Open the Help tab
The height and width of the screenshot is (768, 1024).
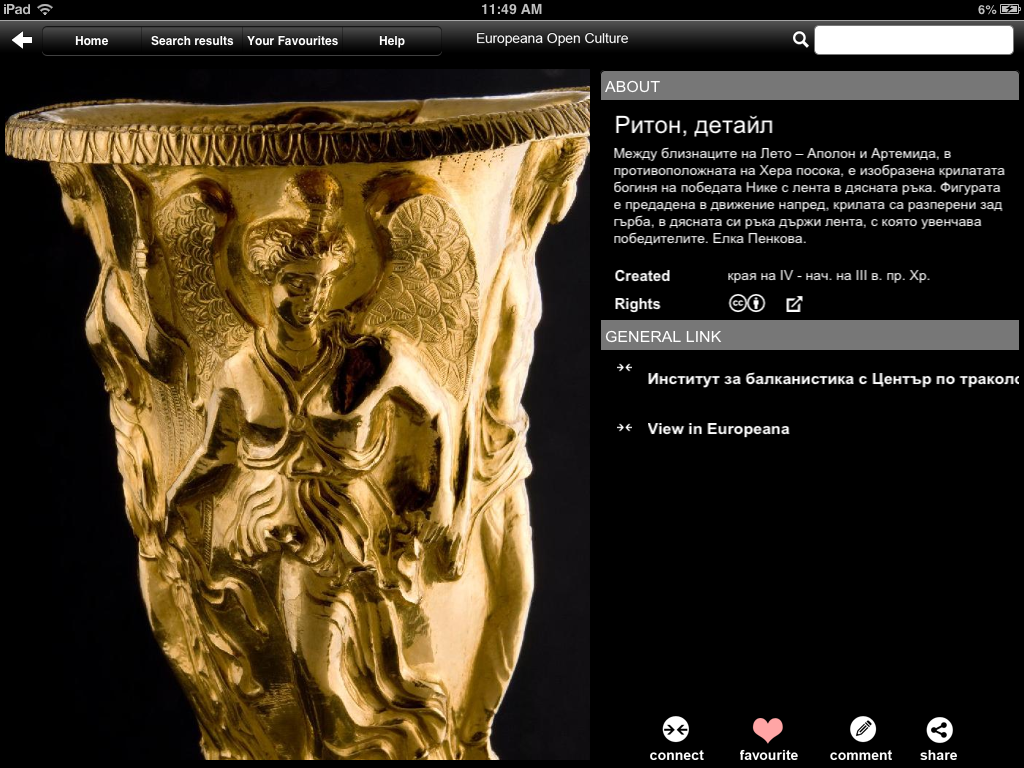[x=392, y=40]
